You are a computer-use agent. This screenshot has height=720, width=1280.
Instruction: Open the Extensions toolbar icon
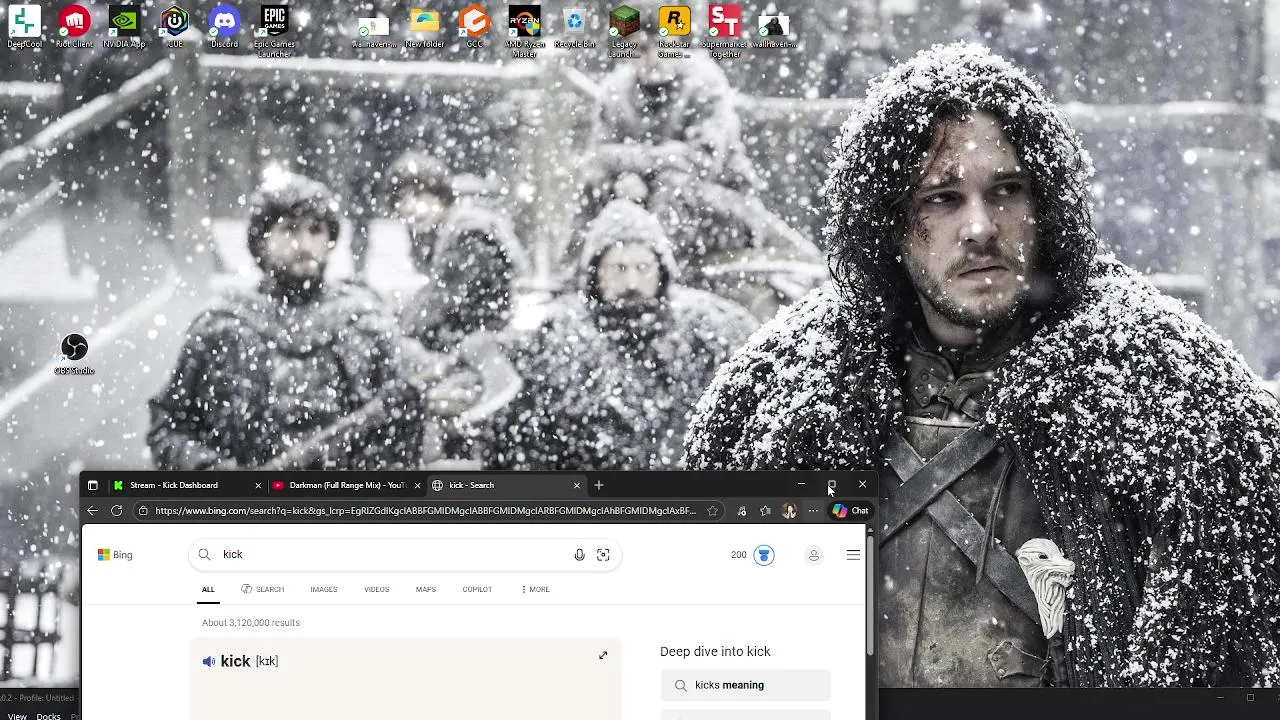[x=741, y=511]
